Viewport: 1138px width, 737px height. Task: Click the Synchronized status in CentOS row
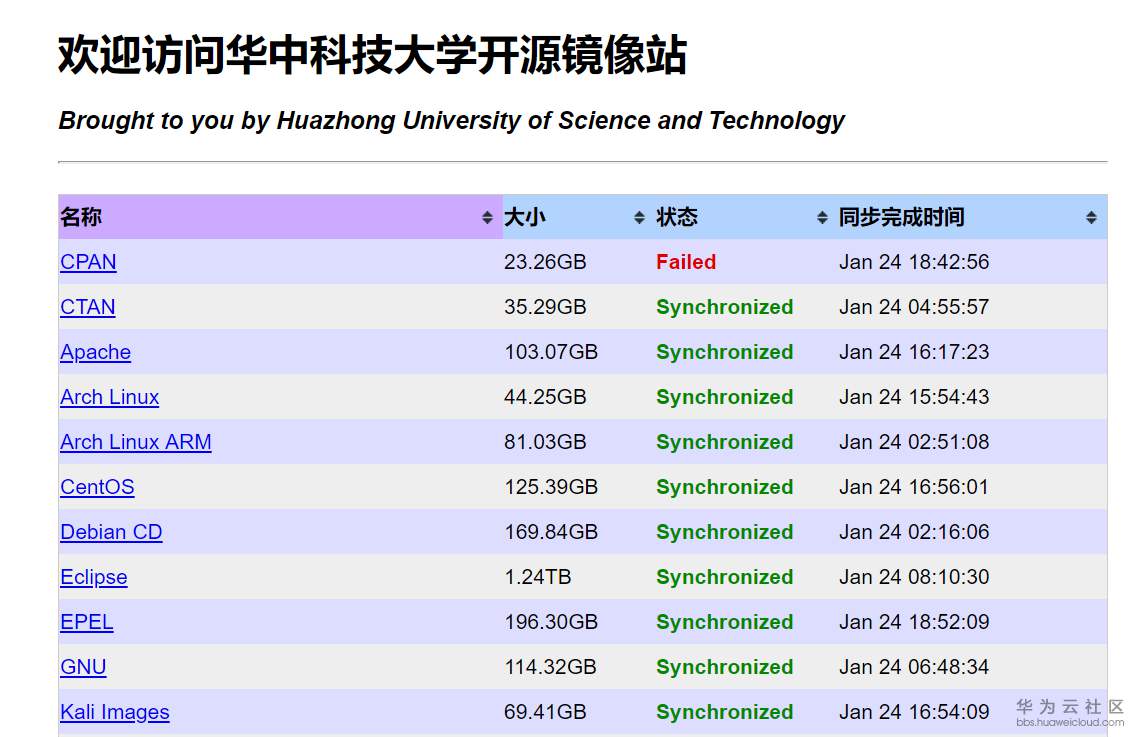pos(724,487)
